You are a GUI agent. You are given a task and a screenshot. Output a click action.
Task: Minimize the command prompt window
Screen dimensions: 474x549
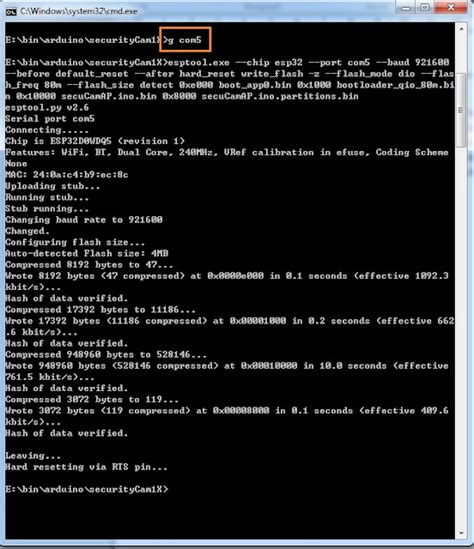tap(406, 8)
